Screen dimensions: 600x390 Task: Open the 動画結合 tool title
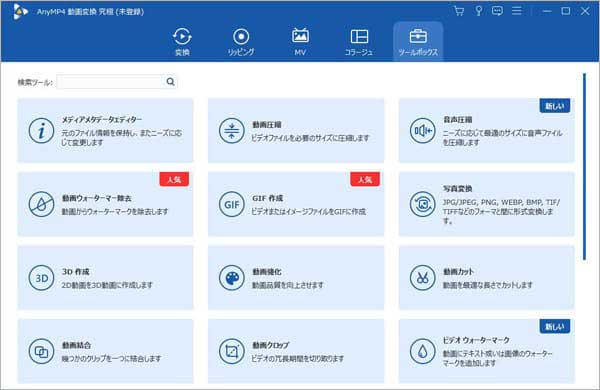(76, 345)
